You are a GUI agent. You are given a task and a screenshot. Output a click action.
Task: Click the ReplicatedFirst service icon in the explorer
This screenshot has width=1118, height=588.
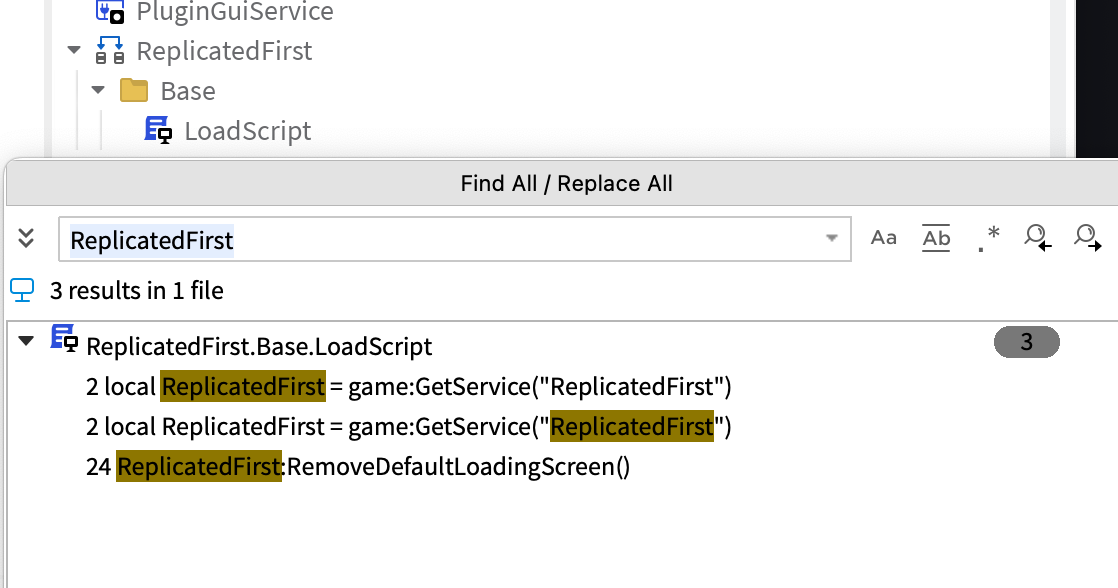point(110,51)
